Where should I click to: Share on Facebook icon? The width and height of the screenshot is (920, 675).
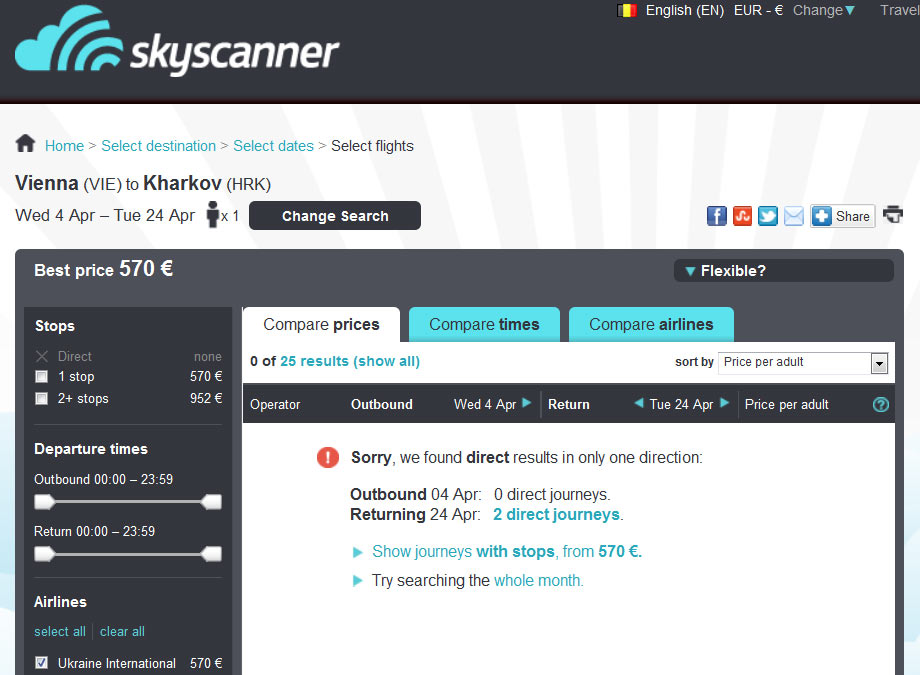pos(716,216)
